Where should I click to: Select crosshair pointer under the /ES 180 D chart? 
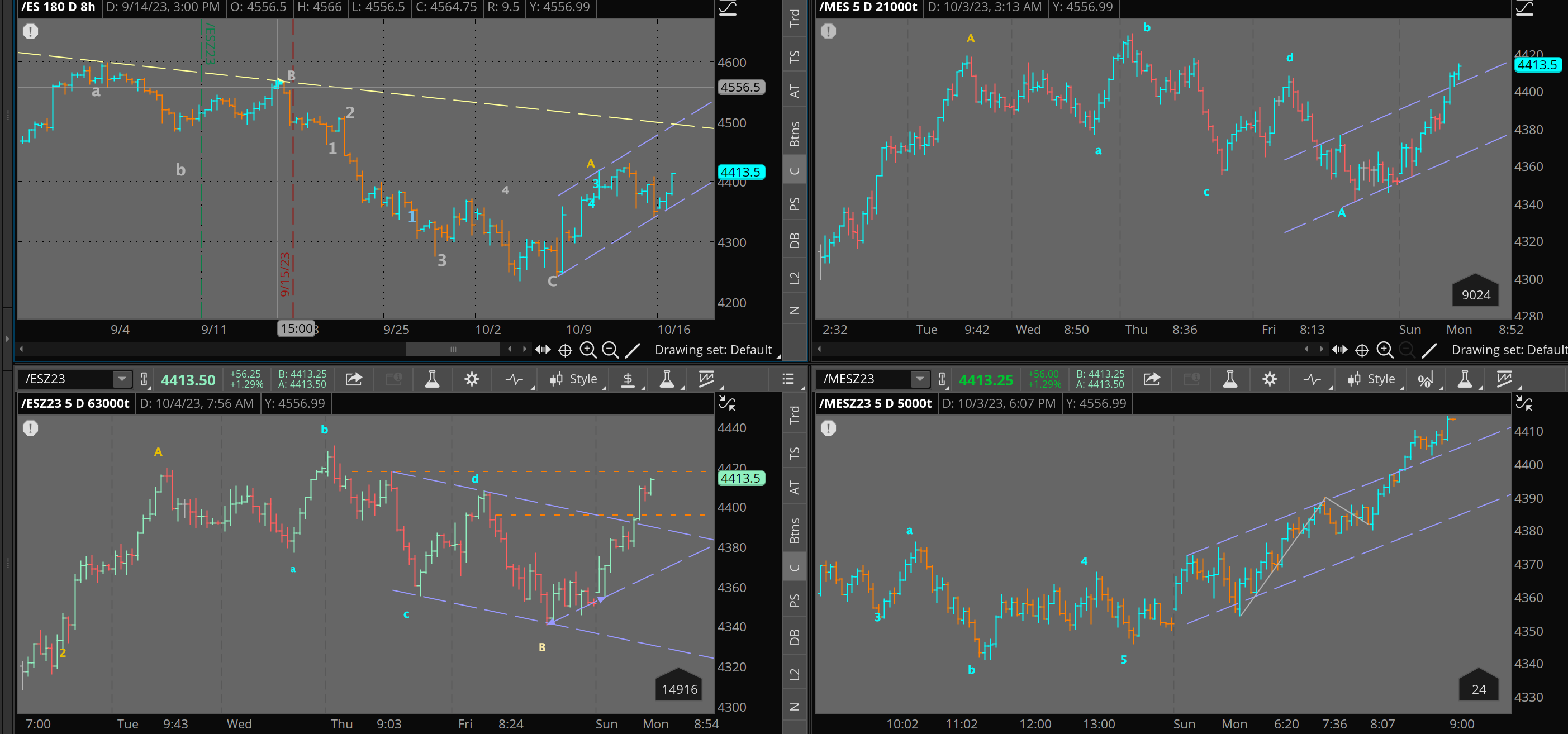565,350
